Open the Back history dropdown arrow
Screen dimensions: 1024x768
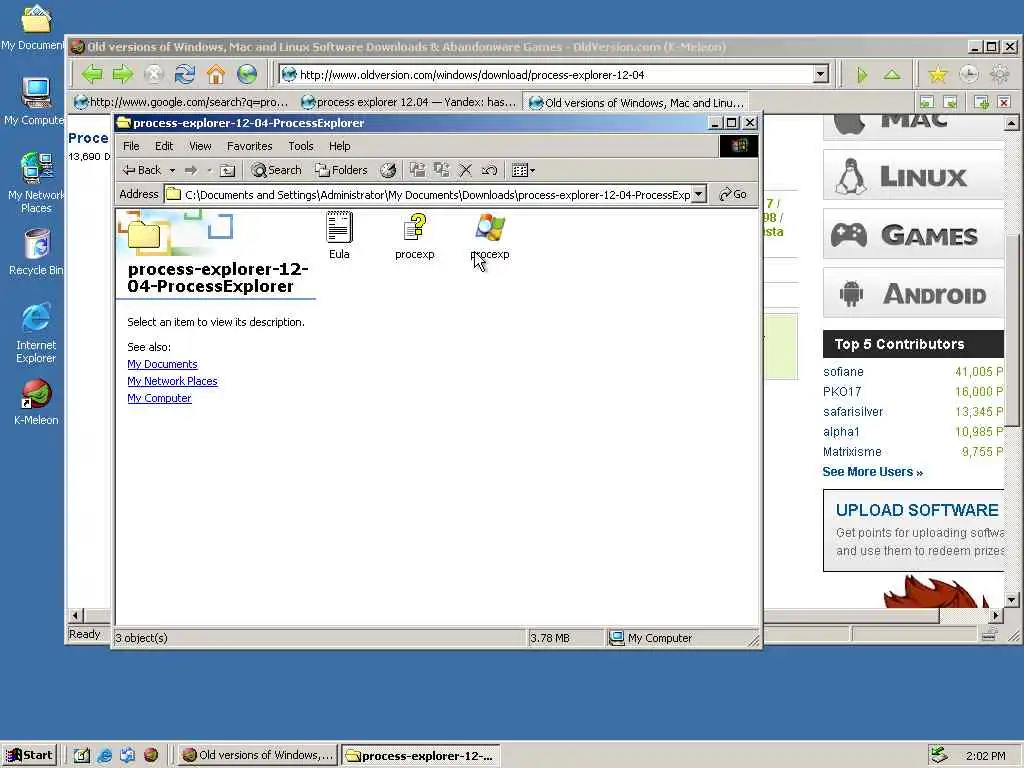click(172, 170)
